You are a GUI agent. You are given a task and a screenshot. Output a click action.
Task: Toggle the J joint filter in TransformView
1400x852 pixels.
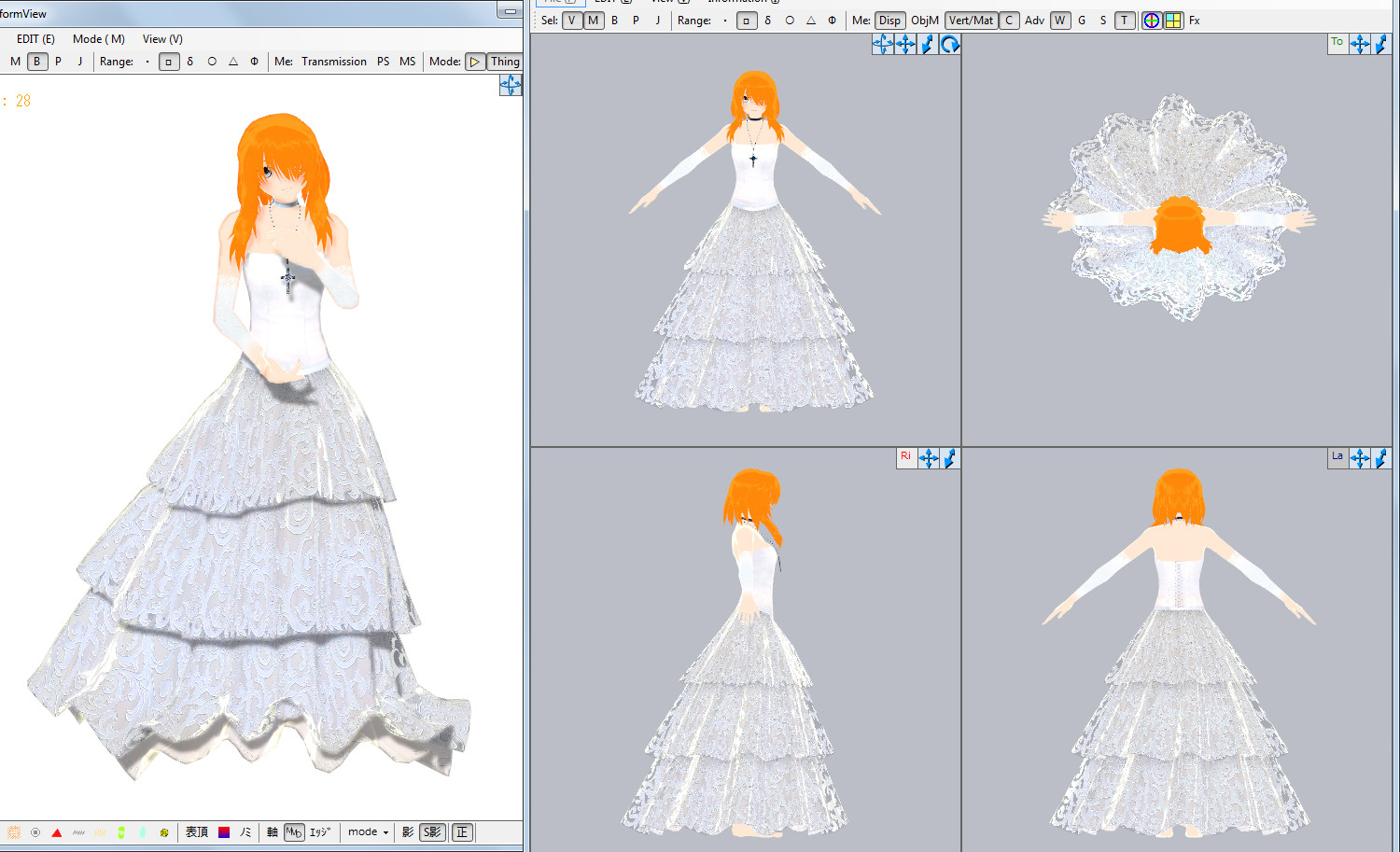(x=80, y=62)
